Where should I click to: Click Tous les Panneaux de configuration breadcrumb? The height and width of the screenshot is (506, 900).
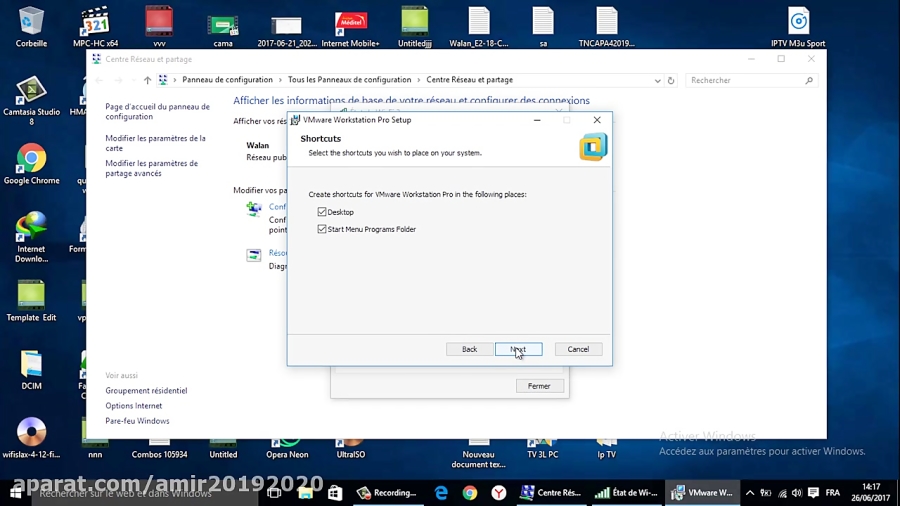coord(350,80)
